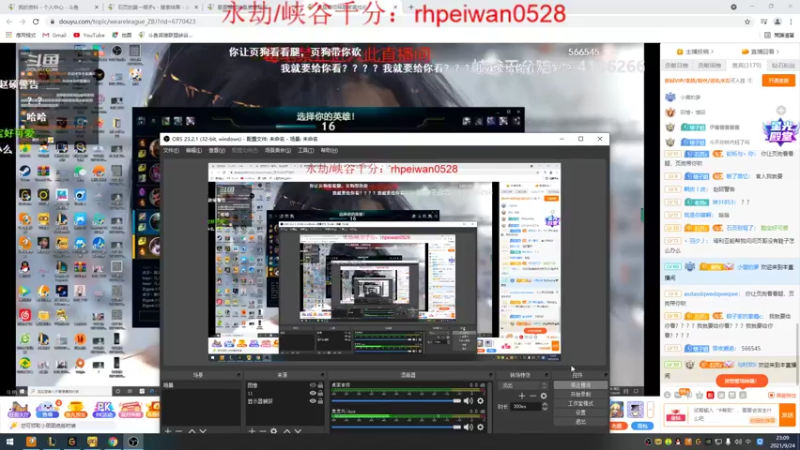Image resolution: width=800 pixels, height=450 pixels.
Task: Add a transition with plus icon
Action: point(521,396)
